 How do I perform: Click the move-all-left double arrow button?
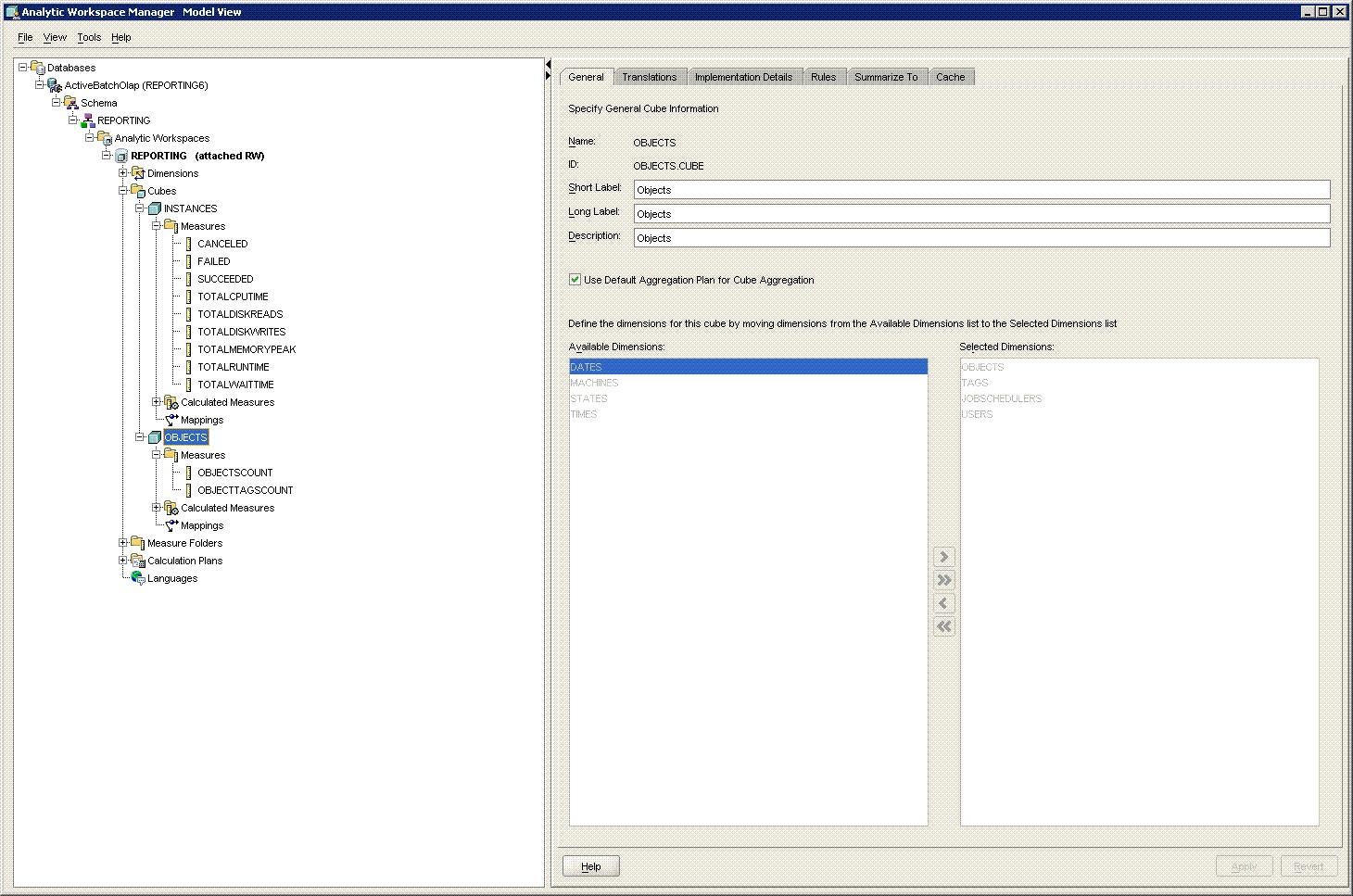point(944,626)
